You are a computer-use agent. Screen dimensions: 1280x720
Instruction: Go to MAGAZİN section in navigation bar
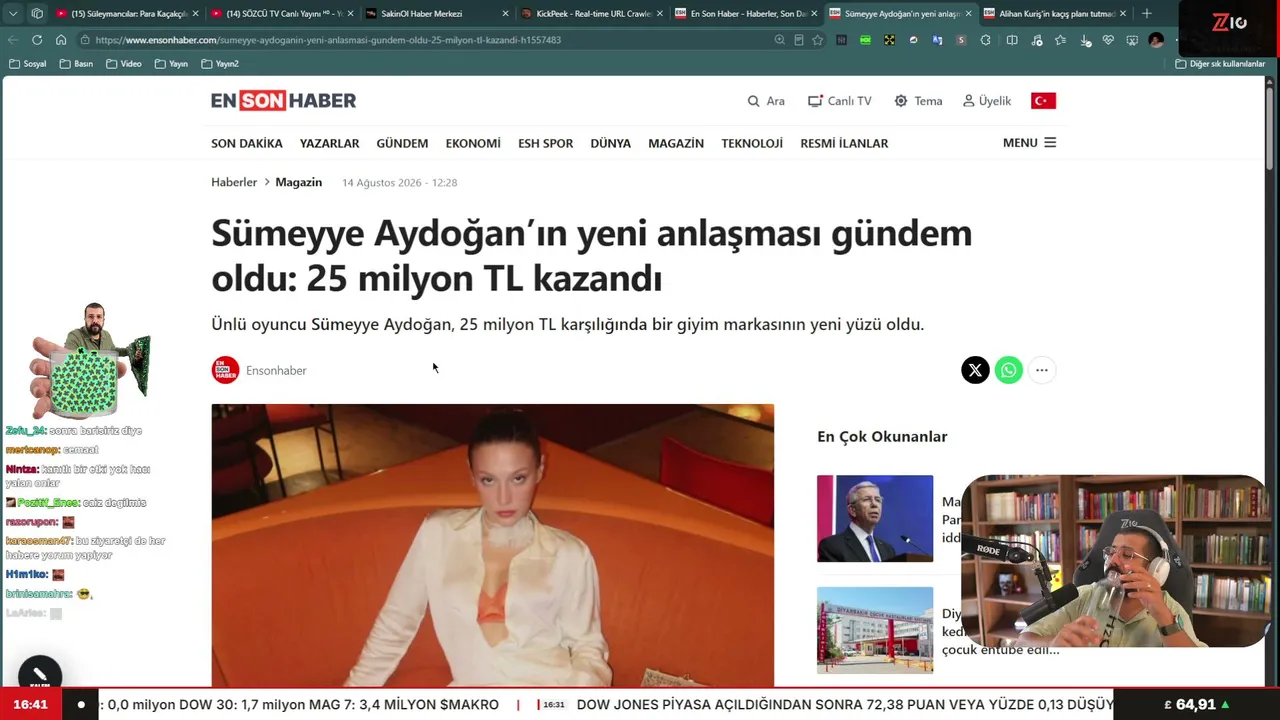click(676, 143)
